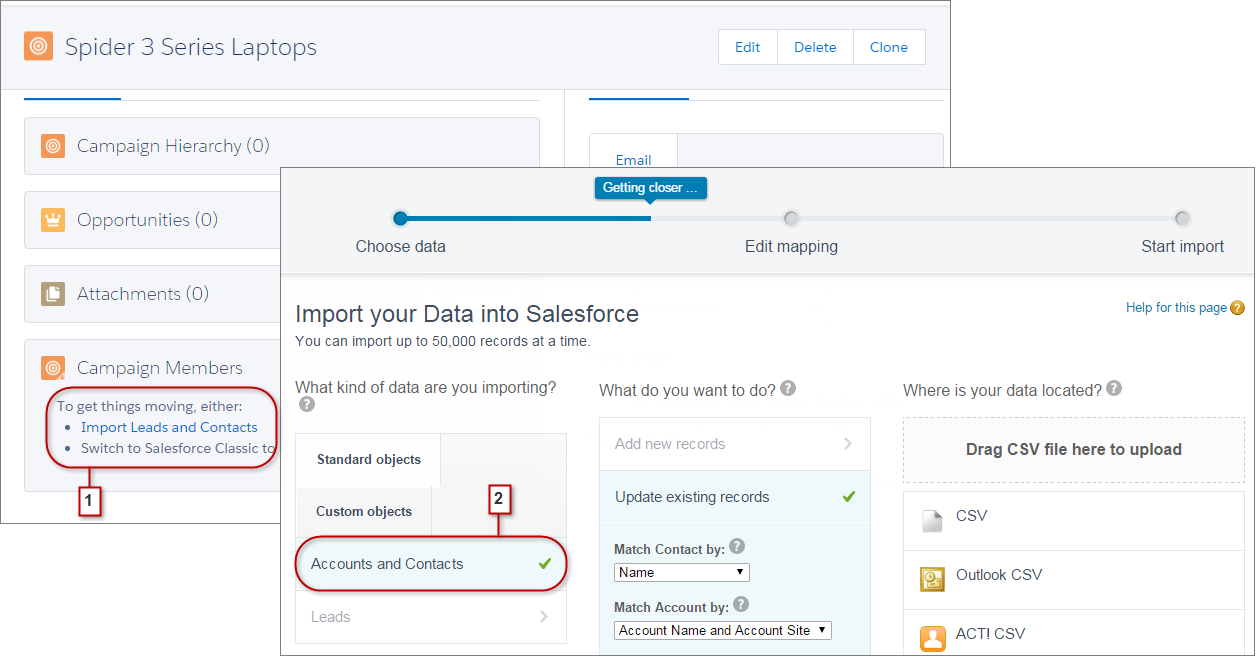
Task: Open the Attachments (0) related list
Action: pyautogui.click(x=143, y=294)
